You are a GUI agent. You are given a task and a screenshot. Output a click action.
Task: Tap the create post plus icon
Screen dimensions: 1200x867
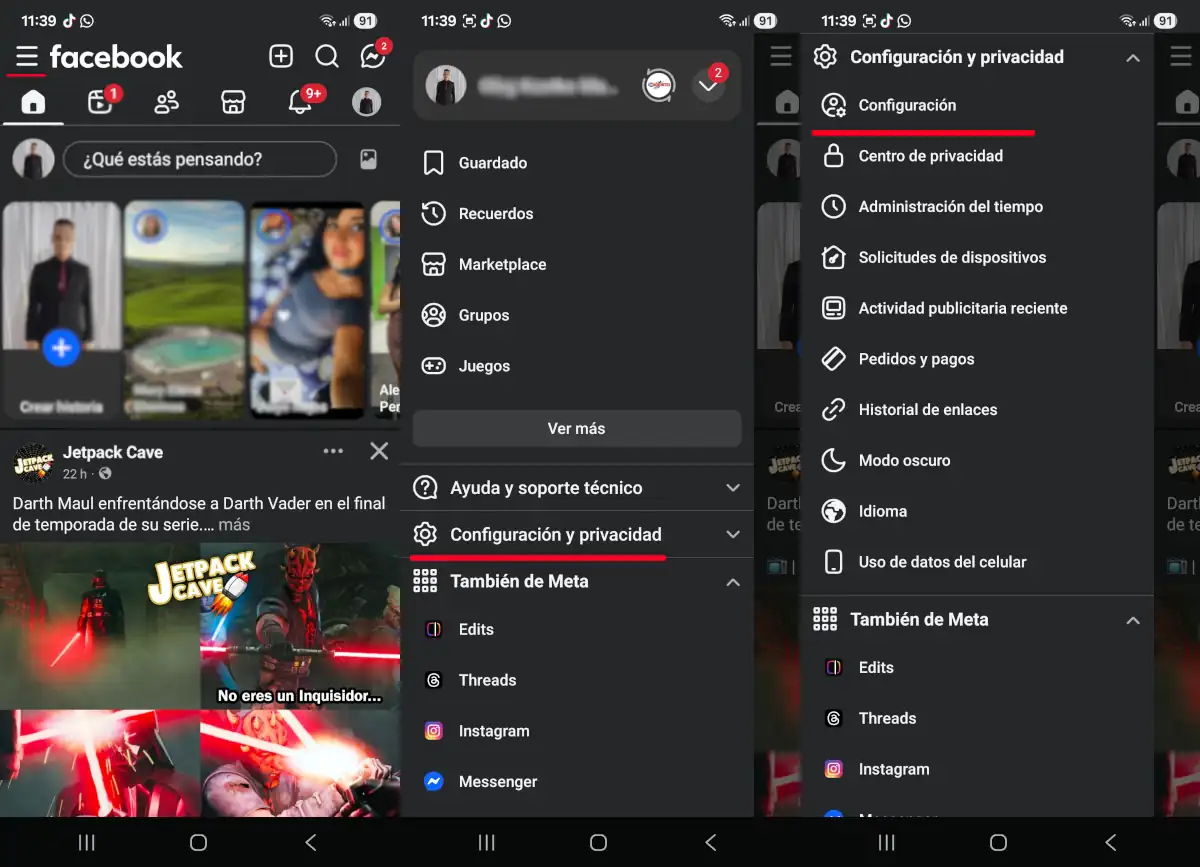281,56
